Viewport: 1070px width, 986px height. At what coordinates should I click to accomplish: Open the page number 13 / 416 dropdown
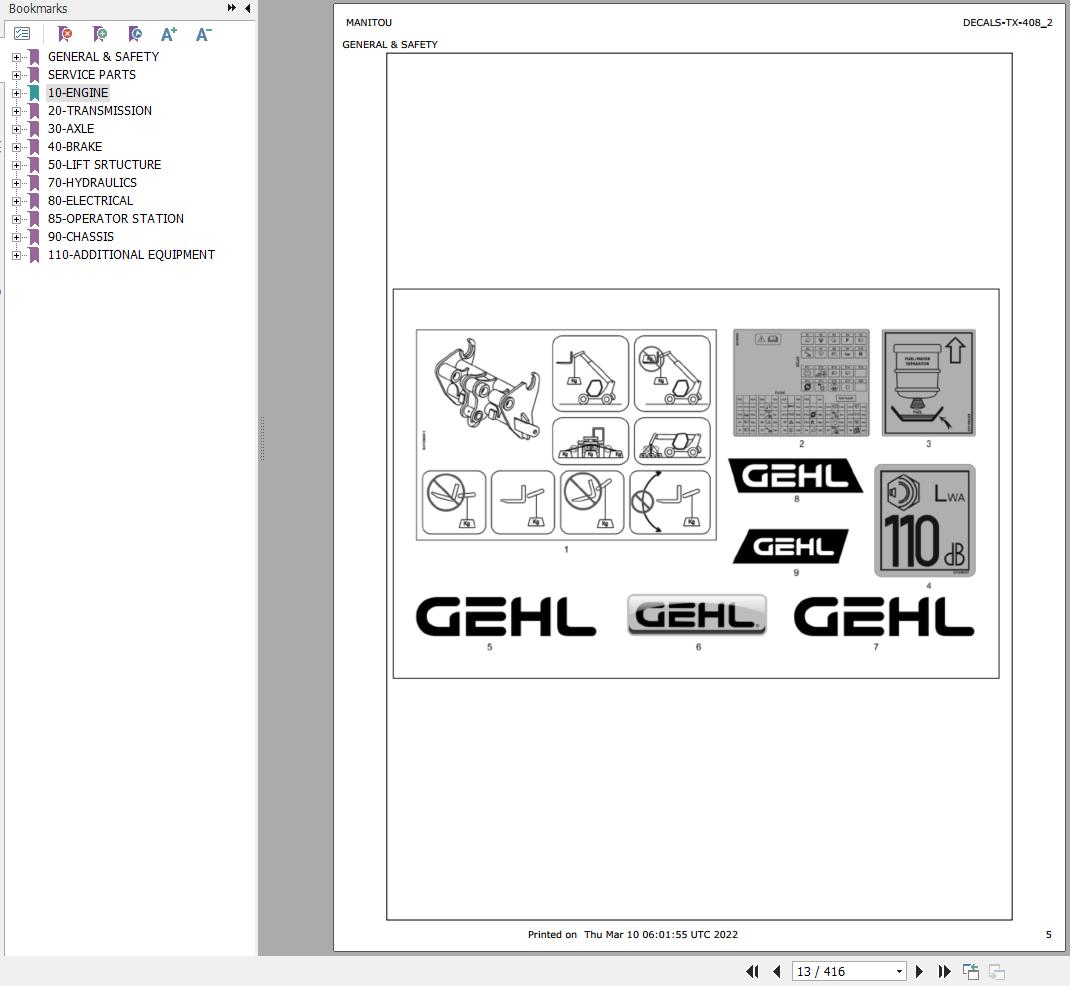pyautogui.click(x=899, y=971)
